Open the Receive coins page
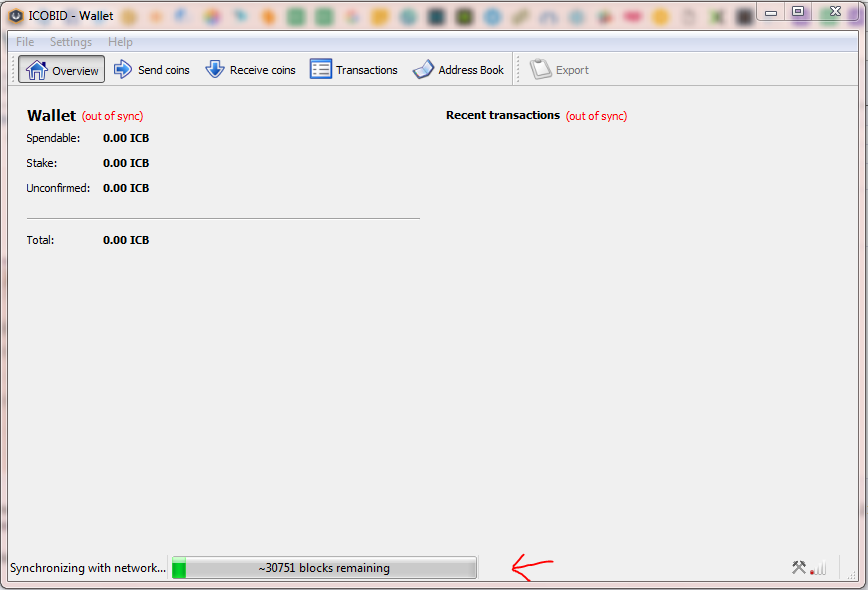The width and height of the screenshot is (868, 590). (250, 70)
